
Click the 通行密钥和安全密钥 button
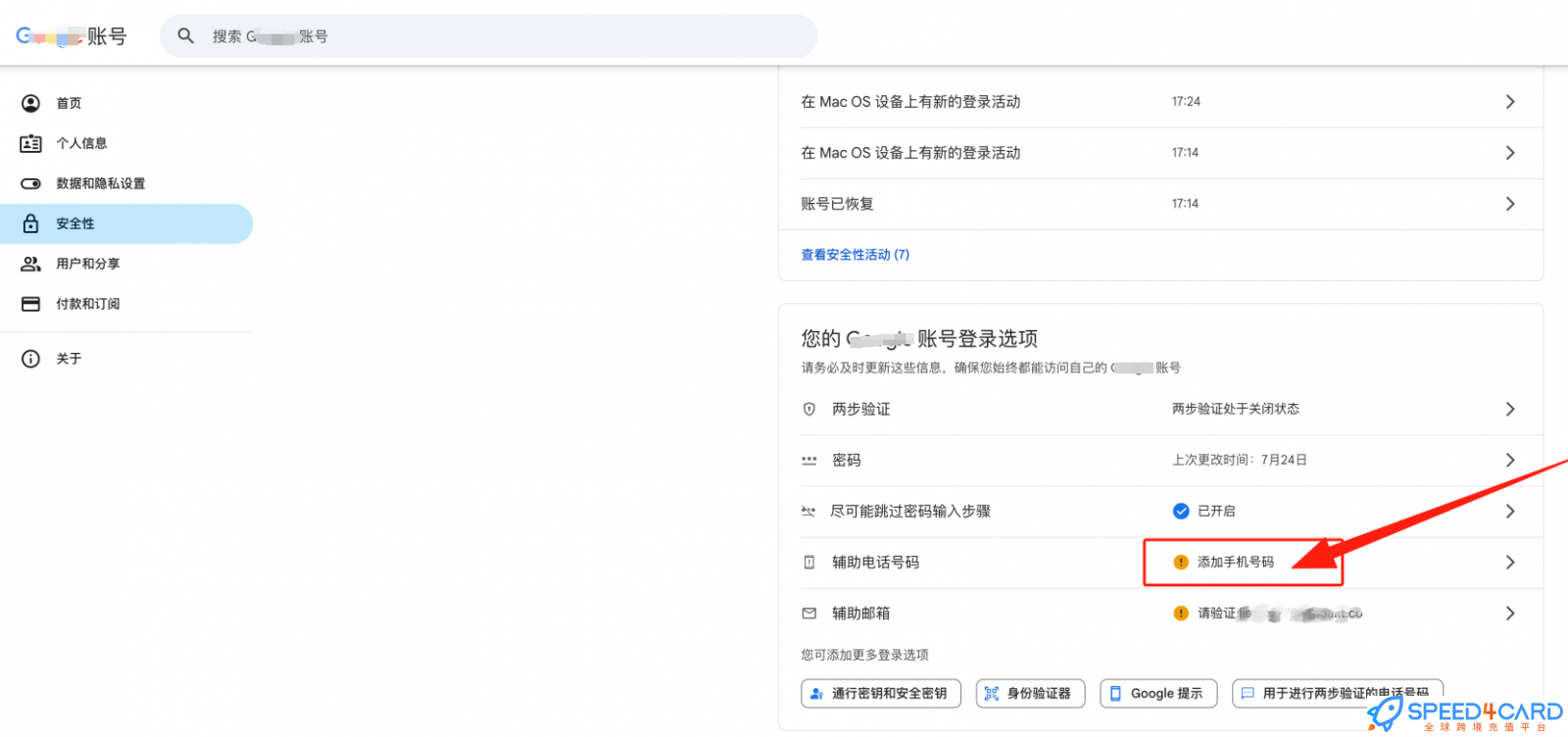tap(881, 693)
